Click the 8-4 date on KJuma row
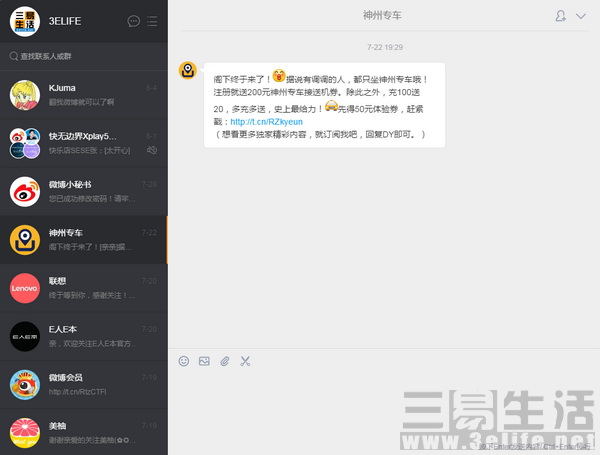This screenshot has height=455, width=600. (x=151, y=88)
